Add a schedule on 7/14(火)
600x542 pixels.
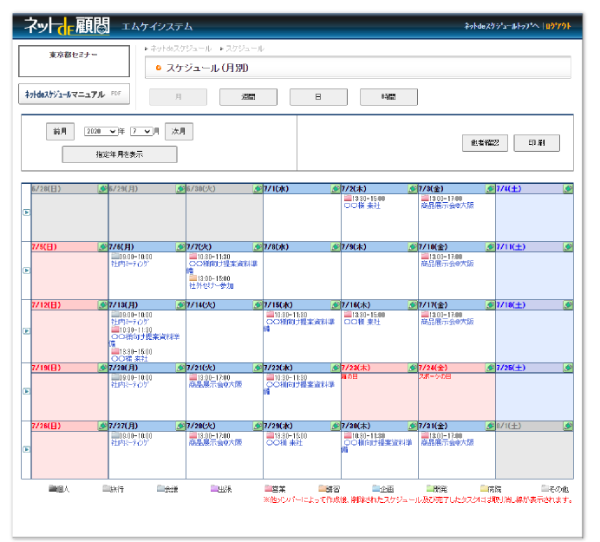[258, 305]
